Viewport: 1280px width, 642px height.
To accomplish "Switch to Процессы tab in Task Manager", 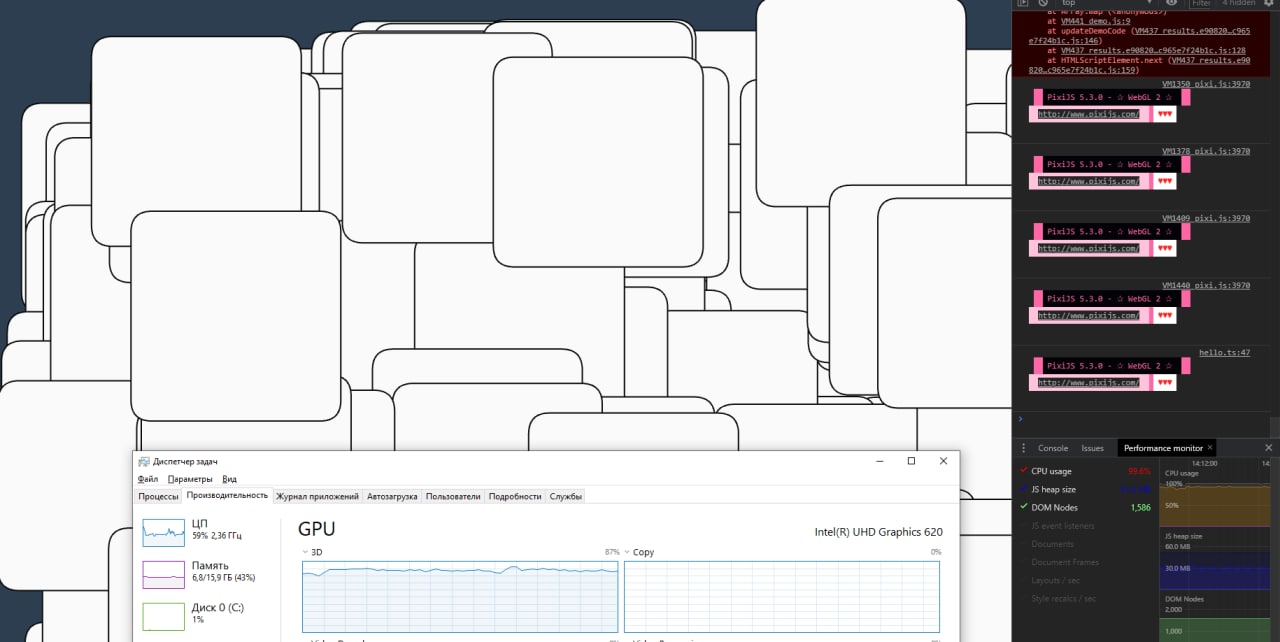I will pos(159,496).
